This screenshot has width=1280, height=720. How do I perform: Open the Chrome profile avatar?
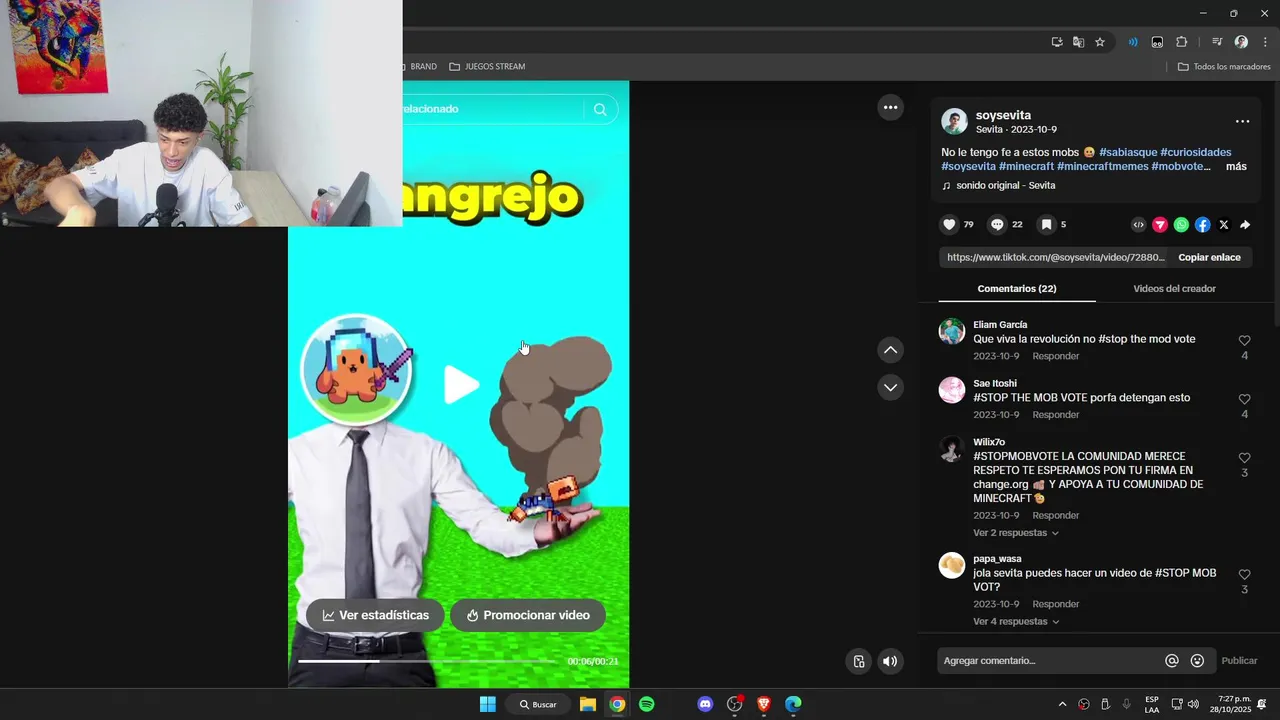click(x=1241, y=42)
